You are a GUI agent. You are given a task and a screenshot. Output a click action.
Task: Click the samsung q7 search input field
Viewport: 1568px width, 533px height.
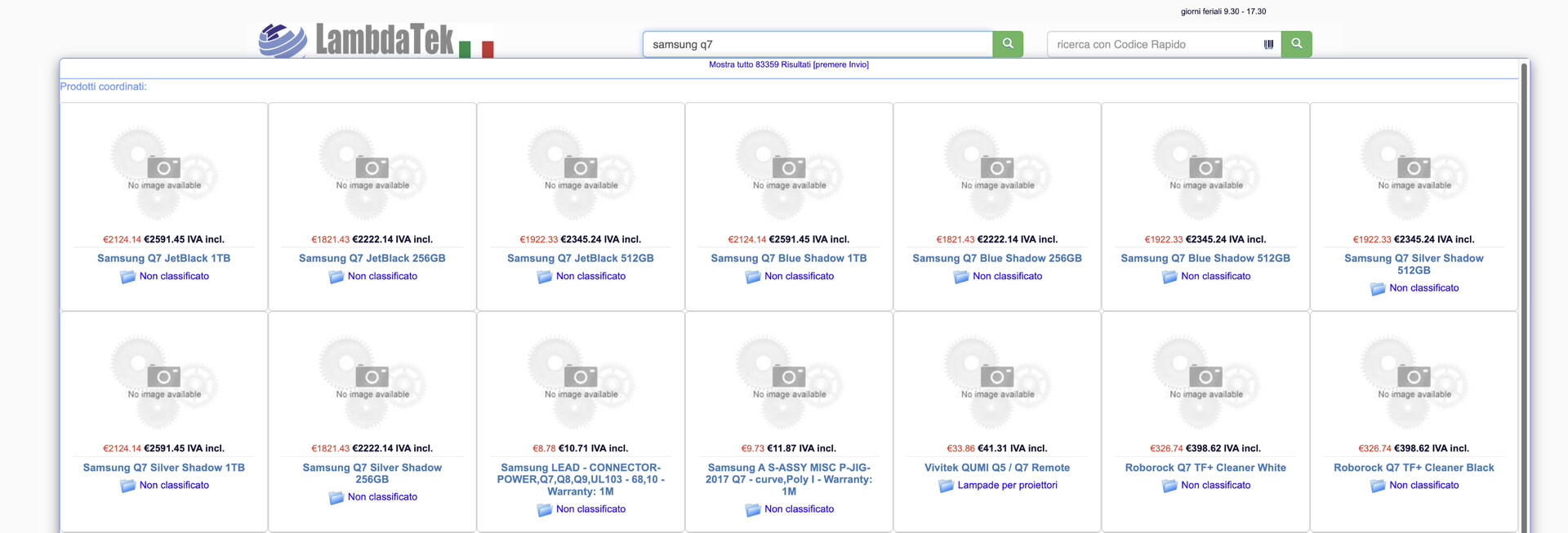tap(817, 44)
